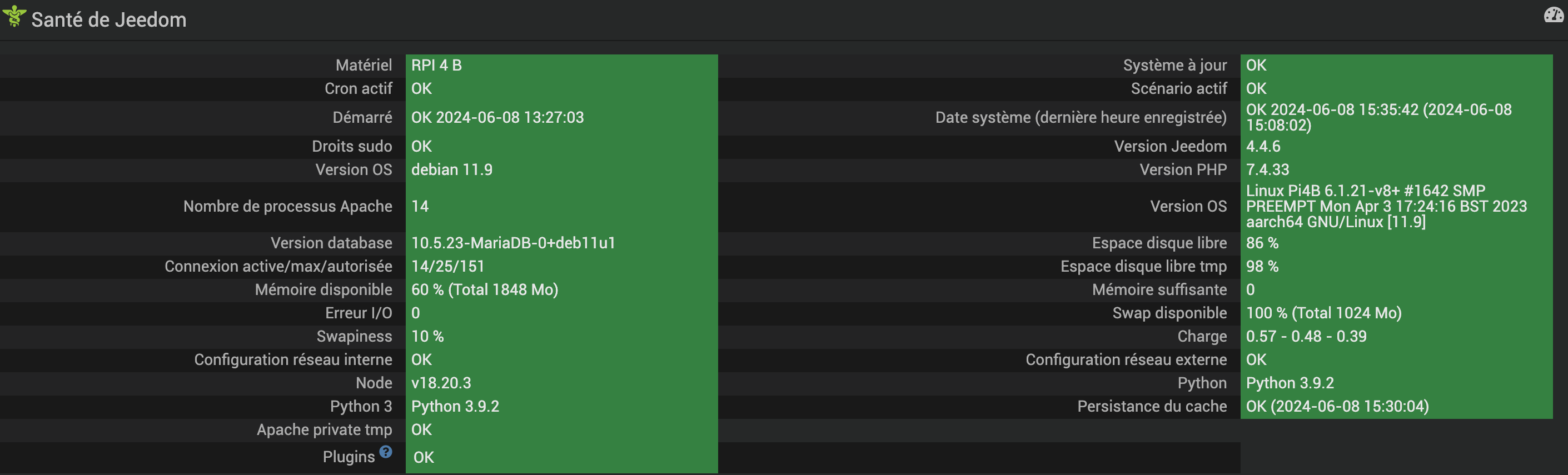Click the Jeedom health logo icon
This screenshot has width=1568, height=475.
click(14, 17)
